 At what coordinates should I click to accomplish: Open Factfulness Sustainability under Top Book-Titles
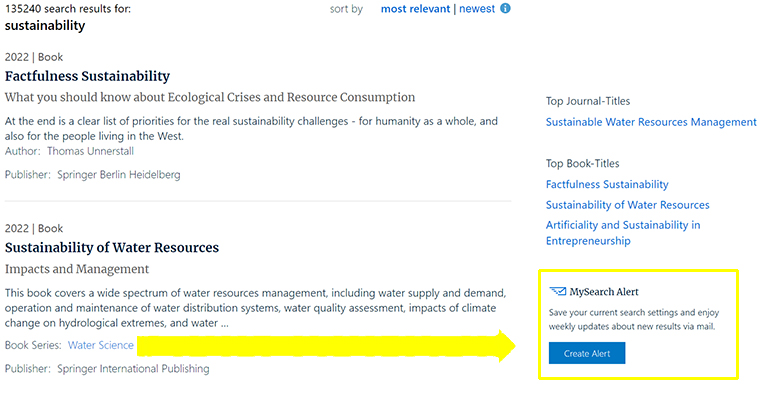607,185
